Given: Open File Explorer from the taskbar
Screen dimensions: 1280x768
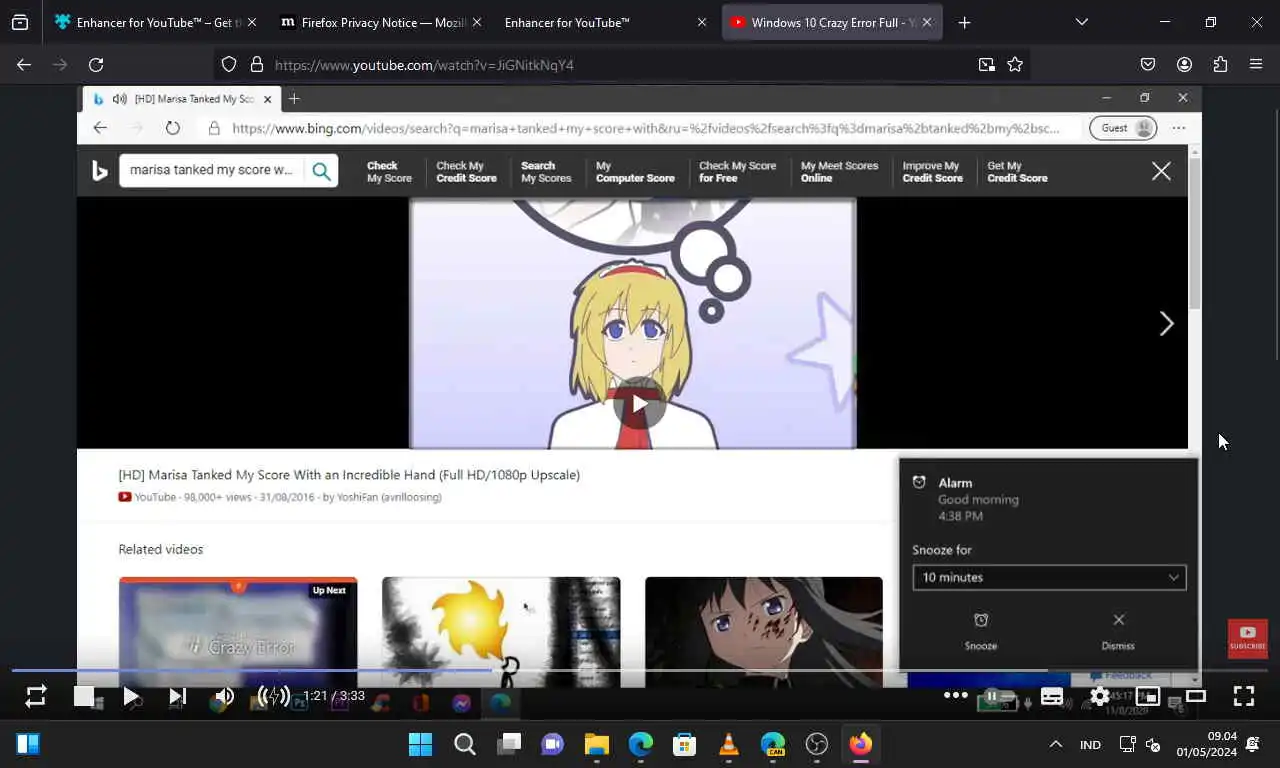Looking at the screenshot, I should click(x=597, y=744).
